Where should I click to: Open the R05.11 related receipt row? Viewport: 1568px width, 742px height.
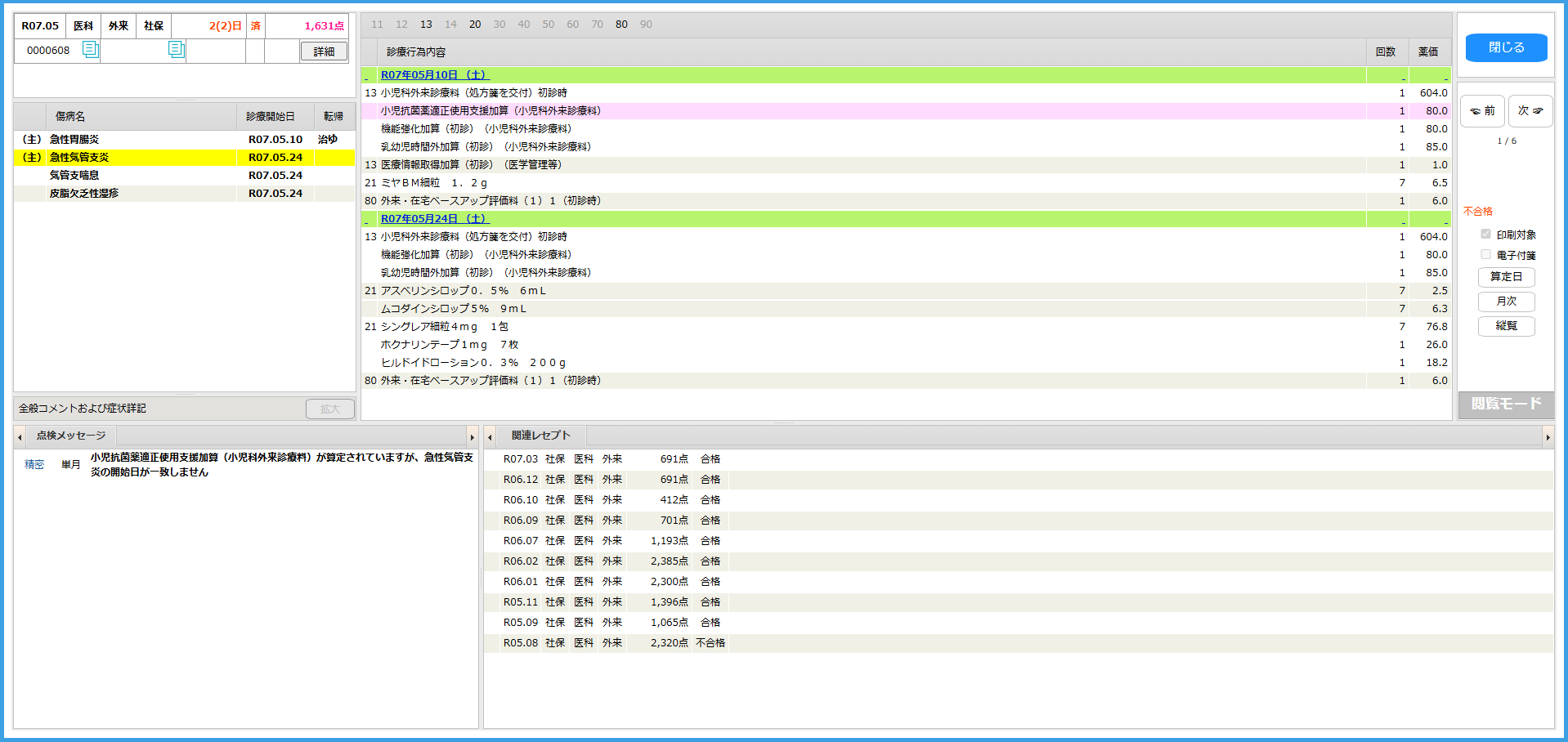[1019, 602]
